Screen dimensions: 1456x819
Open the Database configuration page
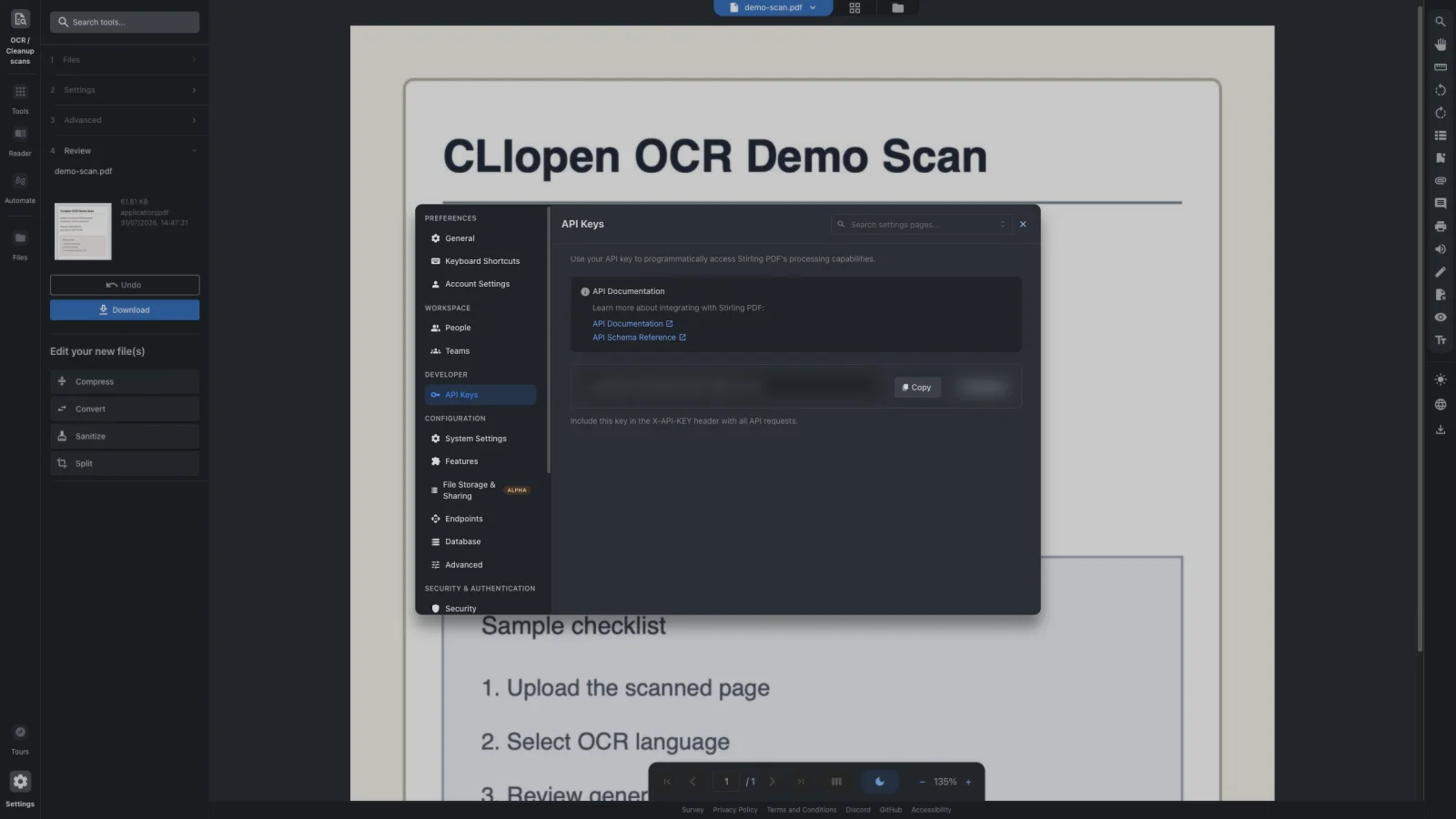pos(480,541)
